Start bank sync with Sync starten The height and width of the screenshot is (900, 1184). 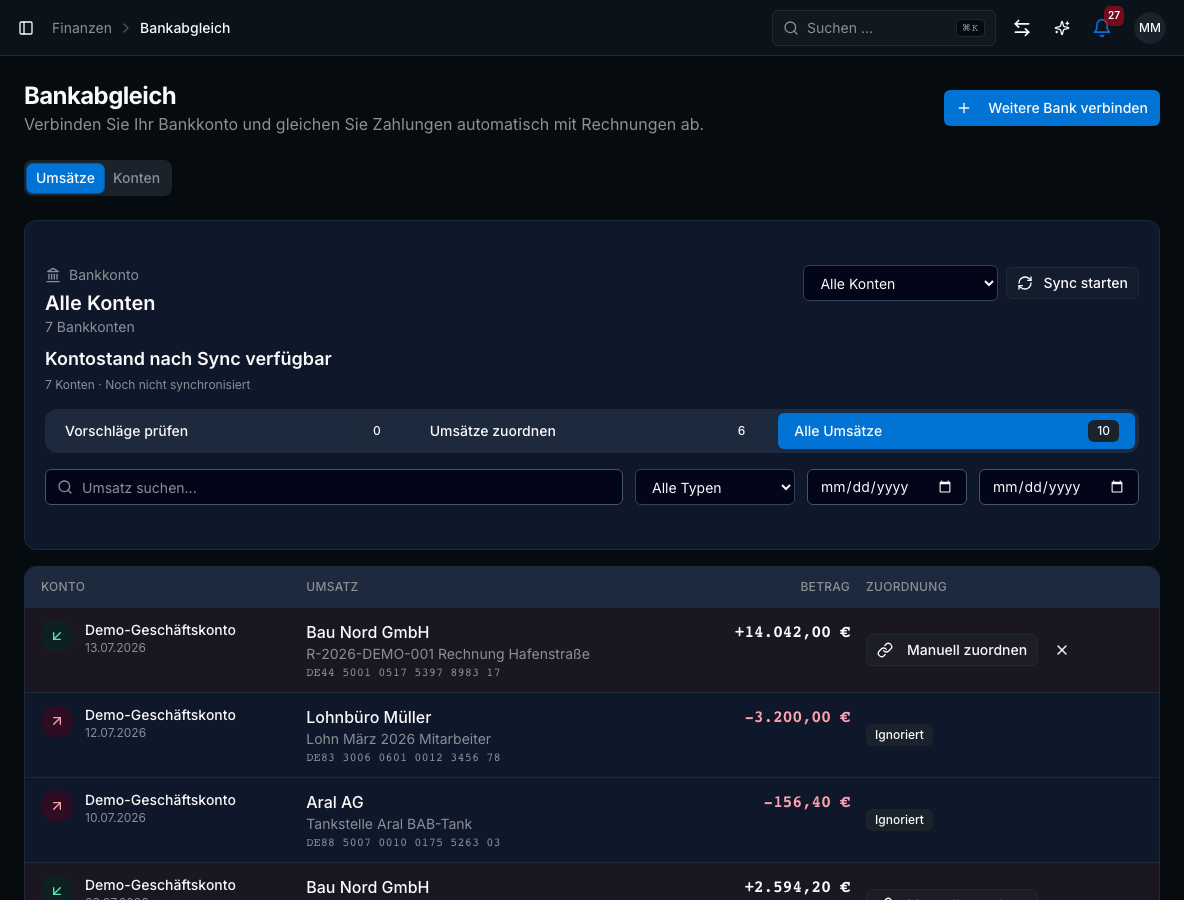point(1071,283)
